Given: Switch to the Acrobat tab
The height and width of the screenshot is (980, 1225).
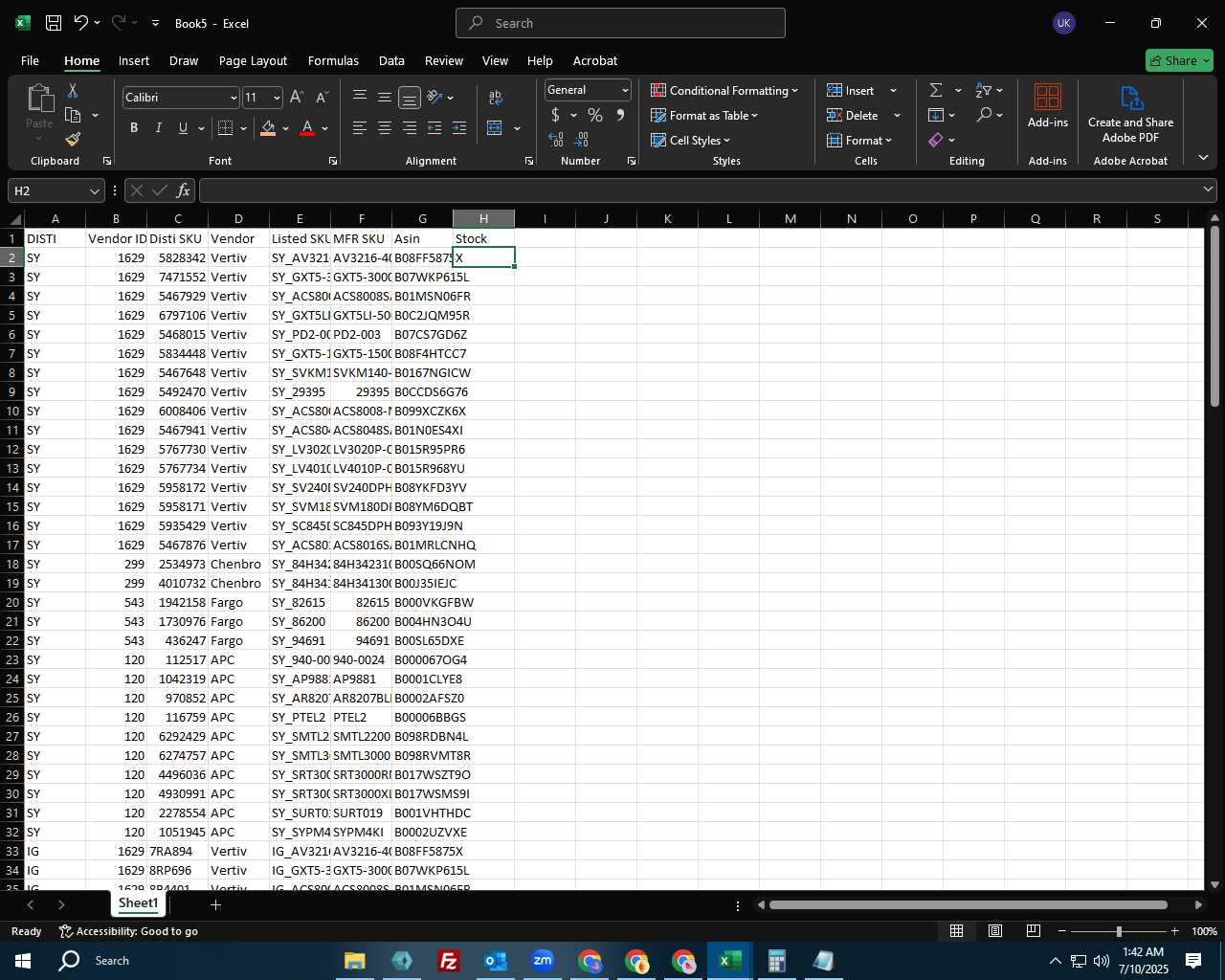Looking at the screenshot, I should pos(595,60).
